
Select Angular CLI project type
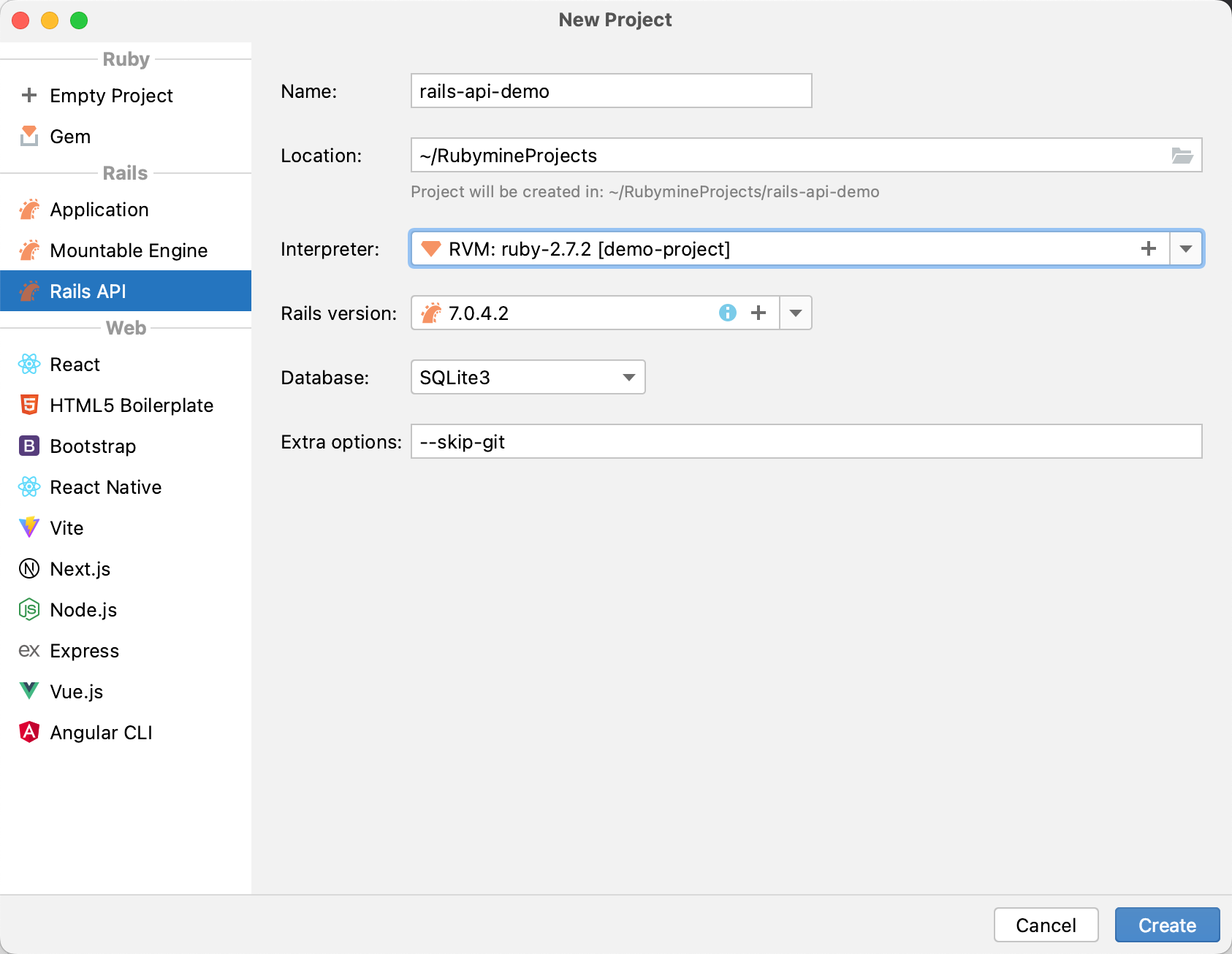coord(126,732)
